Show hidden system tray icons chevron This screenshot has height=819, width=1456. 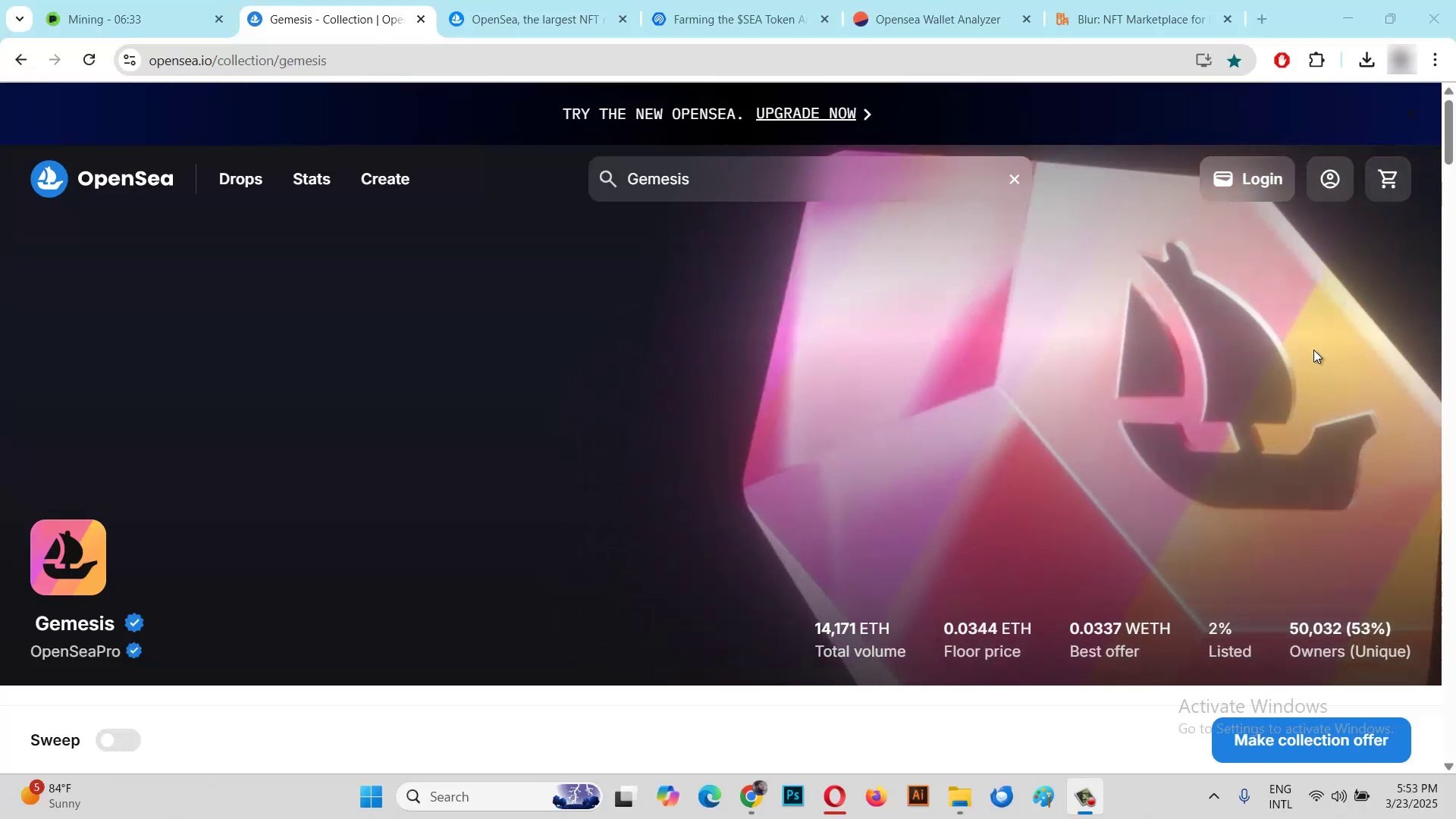(1213, 796)
